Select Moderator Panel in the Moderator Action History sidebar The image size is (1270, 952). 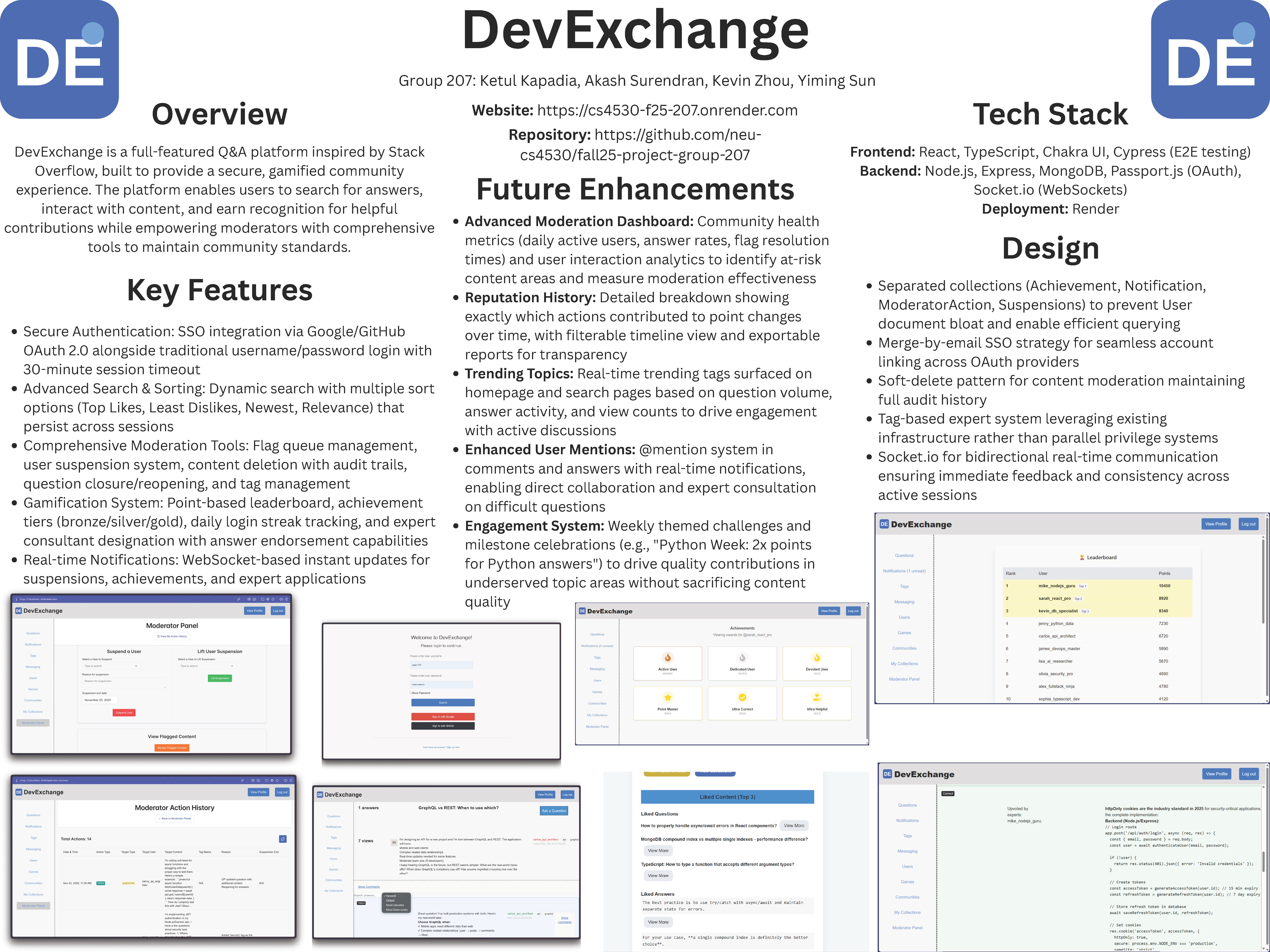pyautogui.click(x=33, y=906)
